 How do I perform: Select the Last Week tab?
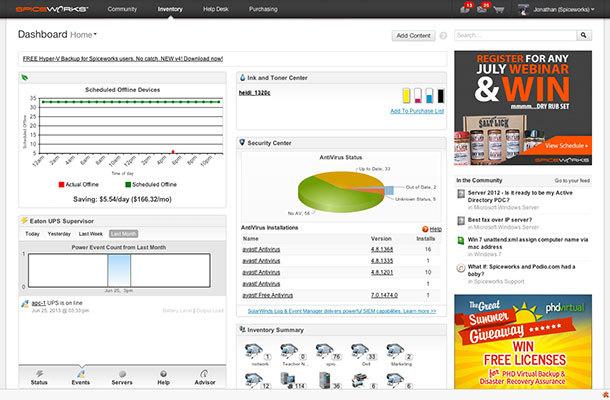(91, 234)
